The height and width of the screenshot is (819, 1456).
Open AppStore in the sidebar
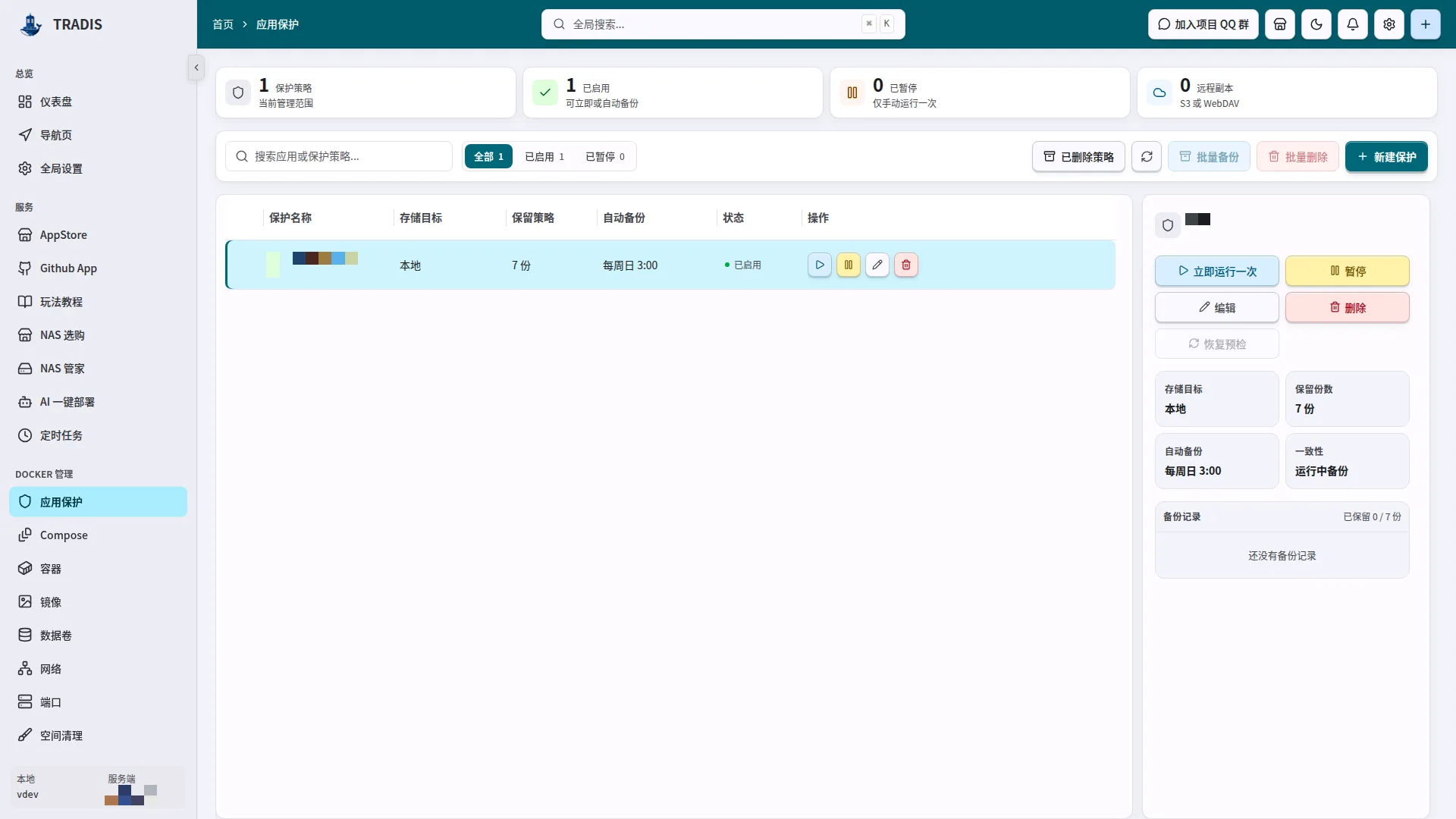pos(99,235)
